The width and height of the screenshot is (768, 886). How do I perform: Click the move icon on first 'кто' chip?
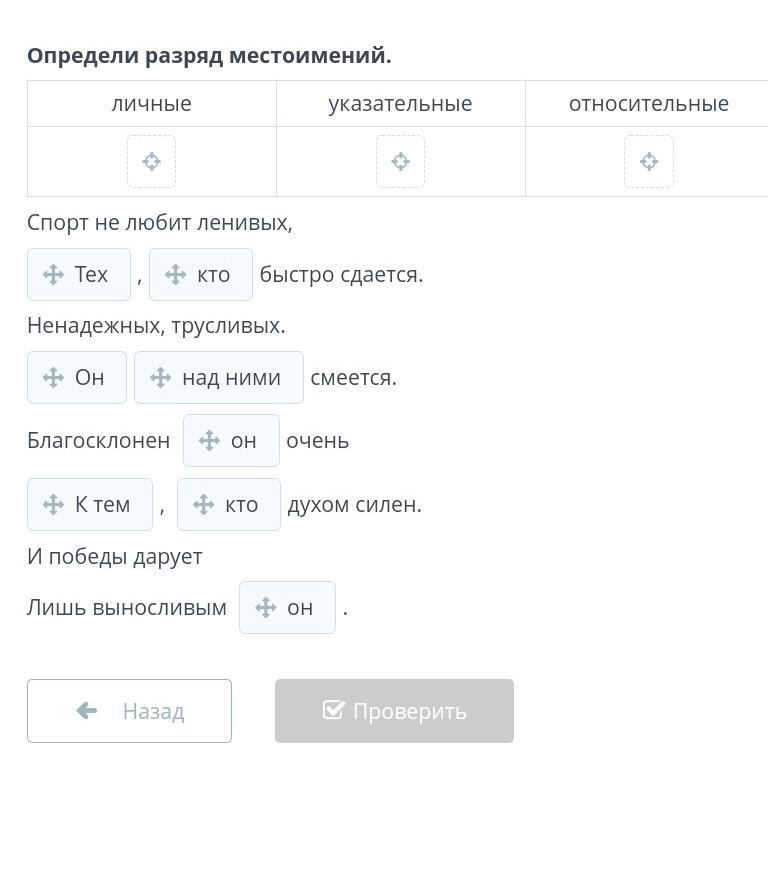175,274
